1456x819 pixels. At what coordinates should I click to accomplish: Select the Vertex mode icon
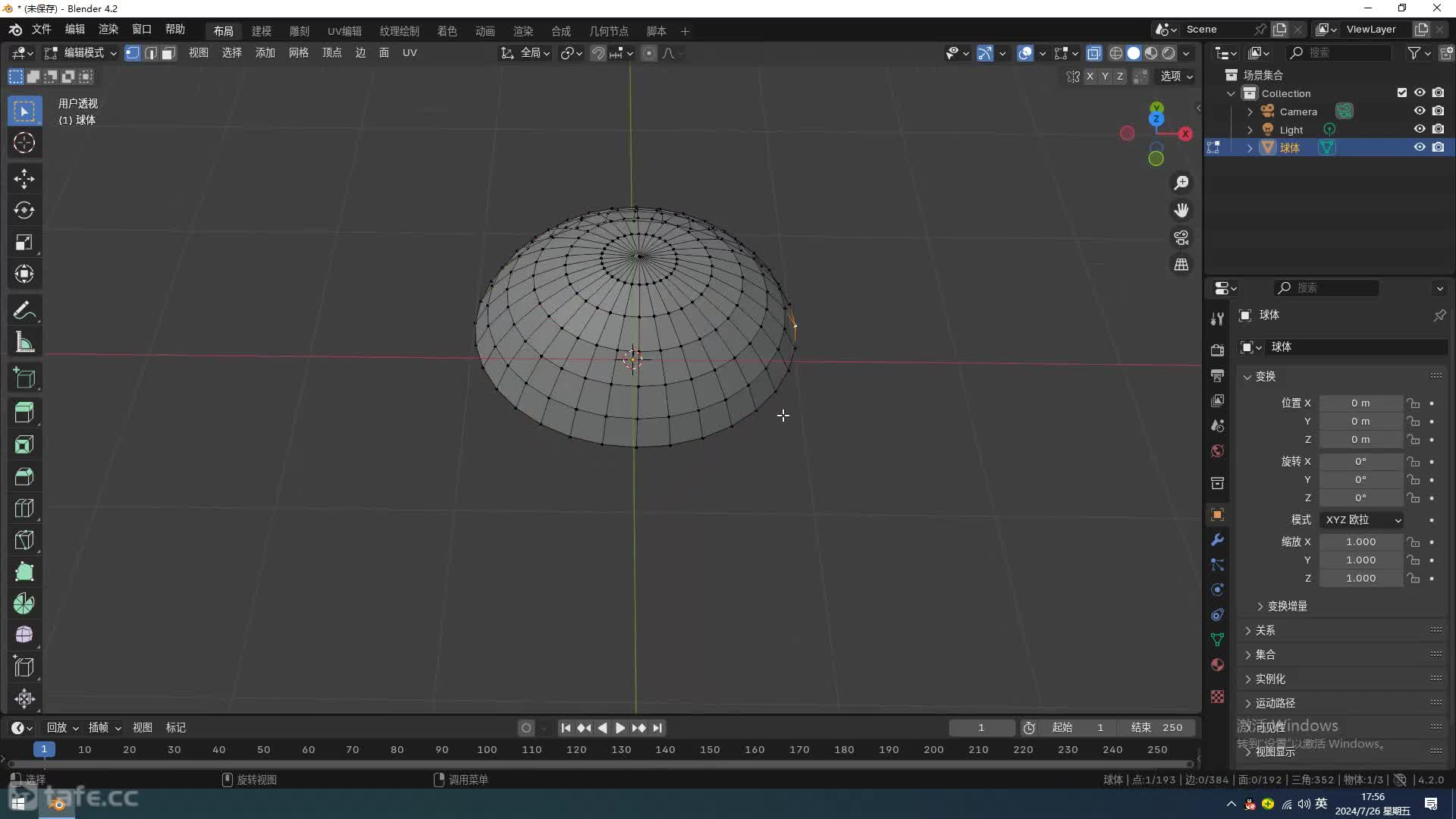click(131, 52)
